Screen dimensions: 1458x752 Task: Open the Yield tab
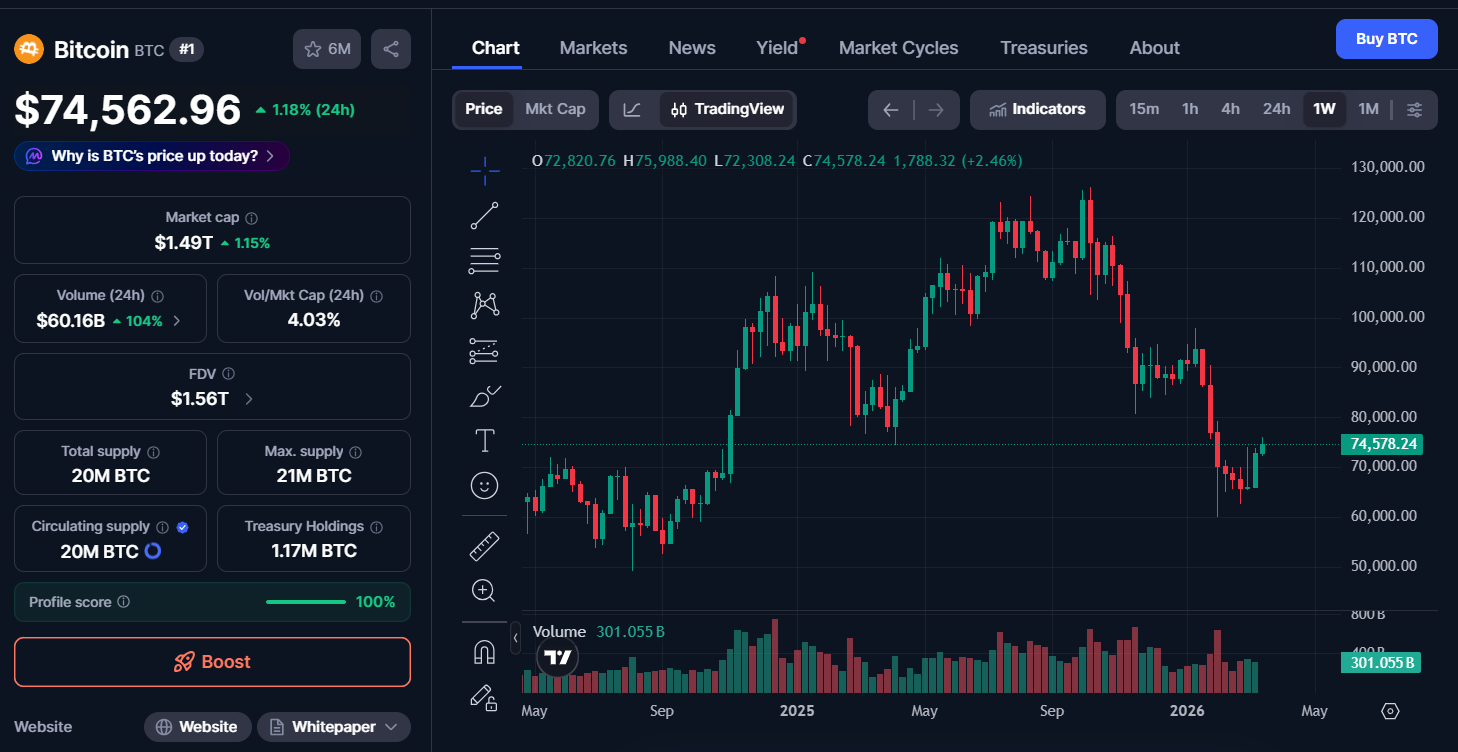pos(777,48)
